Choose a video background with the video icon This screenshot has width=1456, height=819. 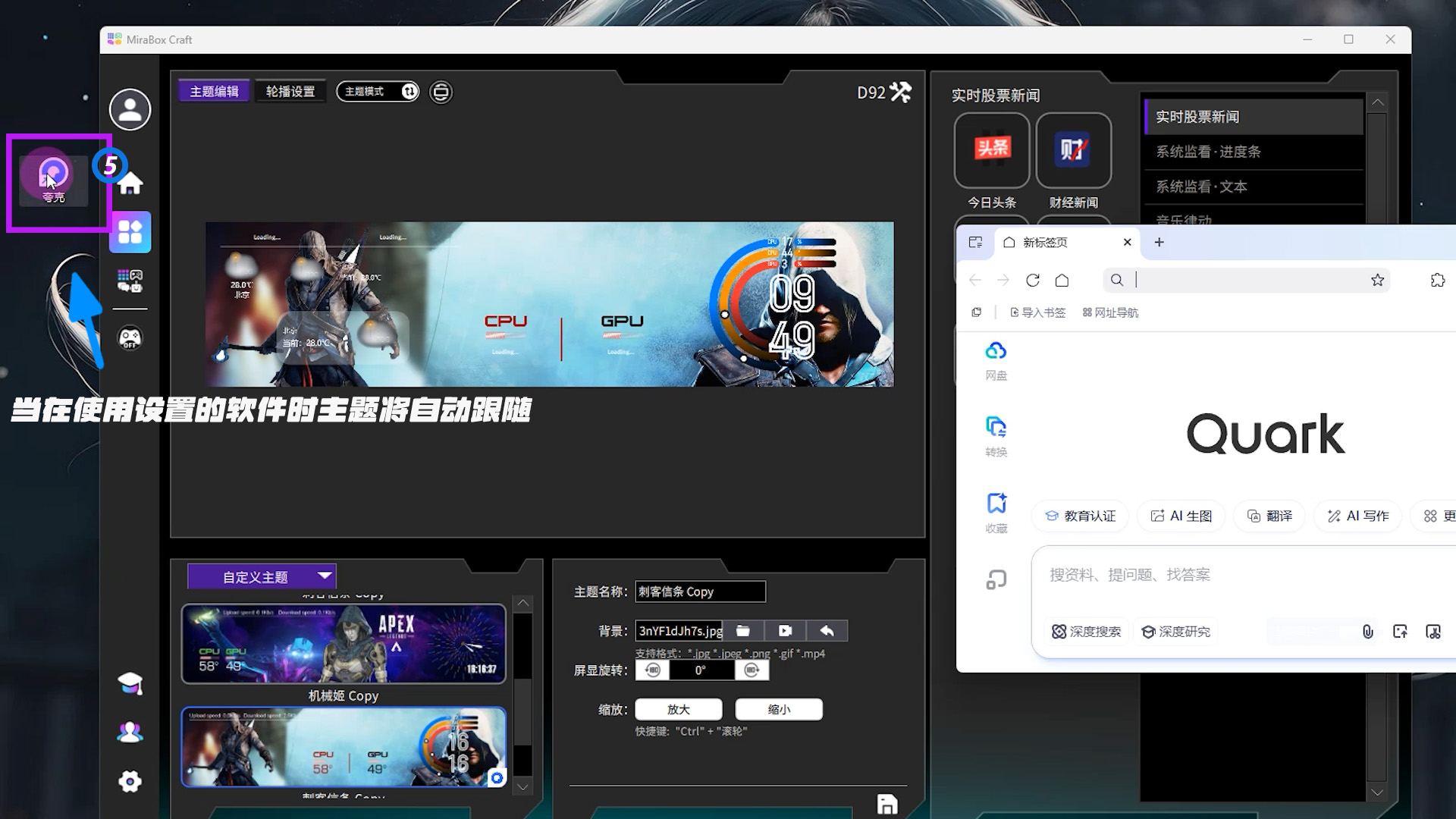[x=785, y=631]
